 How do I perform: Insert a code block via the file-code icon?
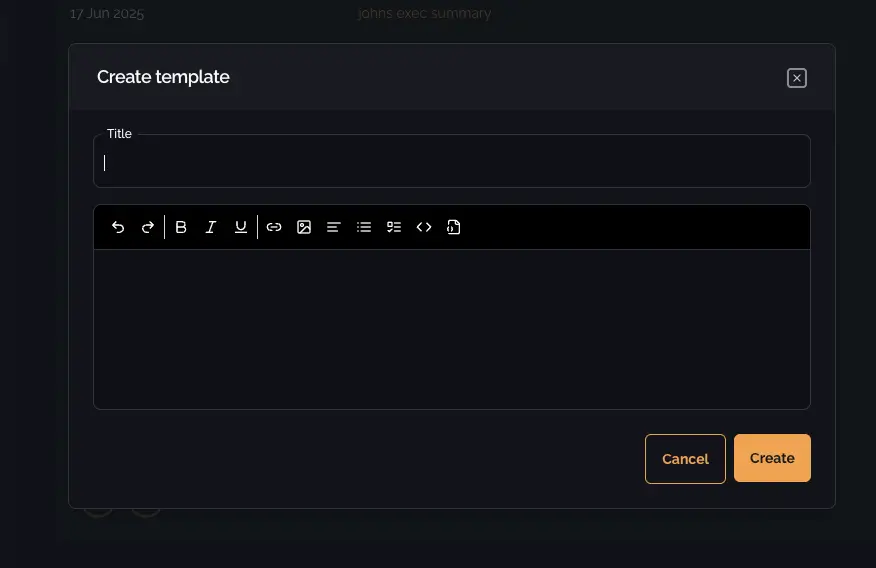coord(454,227)
